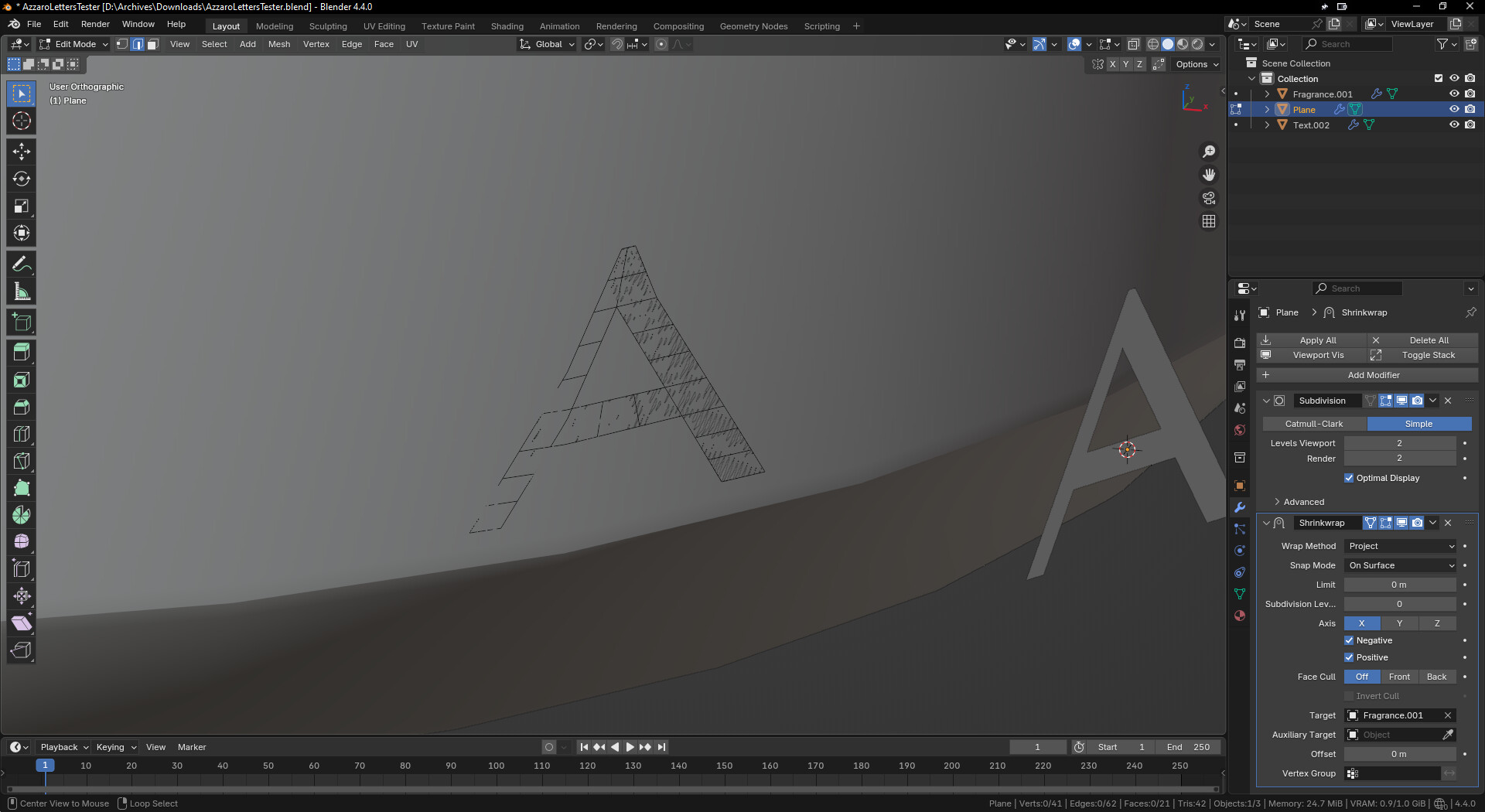Toggle Z axis in Shrinkwrap
The image size is (1485, 812).
pos(1437,623)
